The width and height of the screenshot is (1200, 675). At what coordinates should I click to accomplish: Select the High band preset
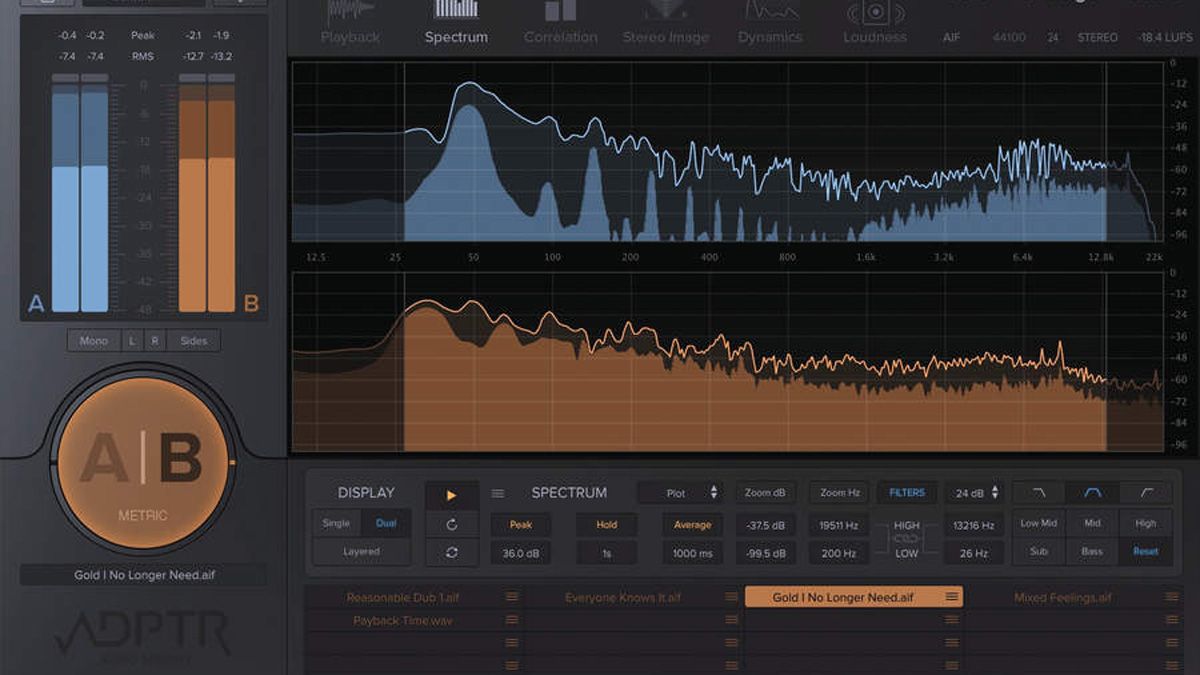click(x=1146, y=523)
